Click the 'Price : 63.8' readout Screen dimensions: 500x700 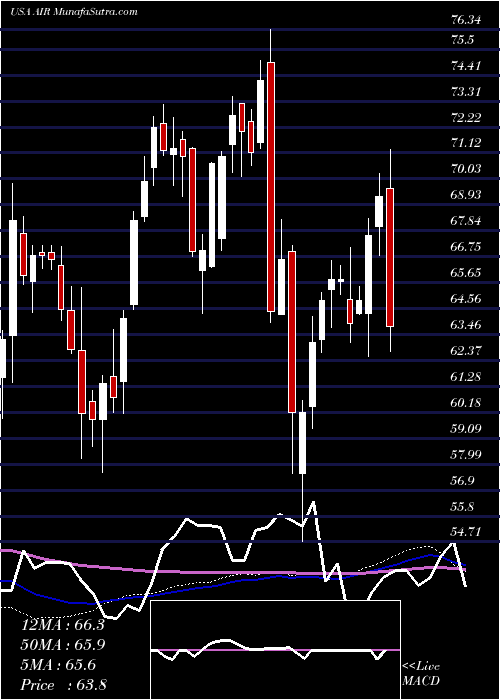pos(64,685)
